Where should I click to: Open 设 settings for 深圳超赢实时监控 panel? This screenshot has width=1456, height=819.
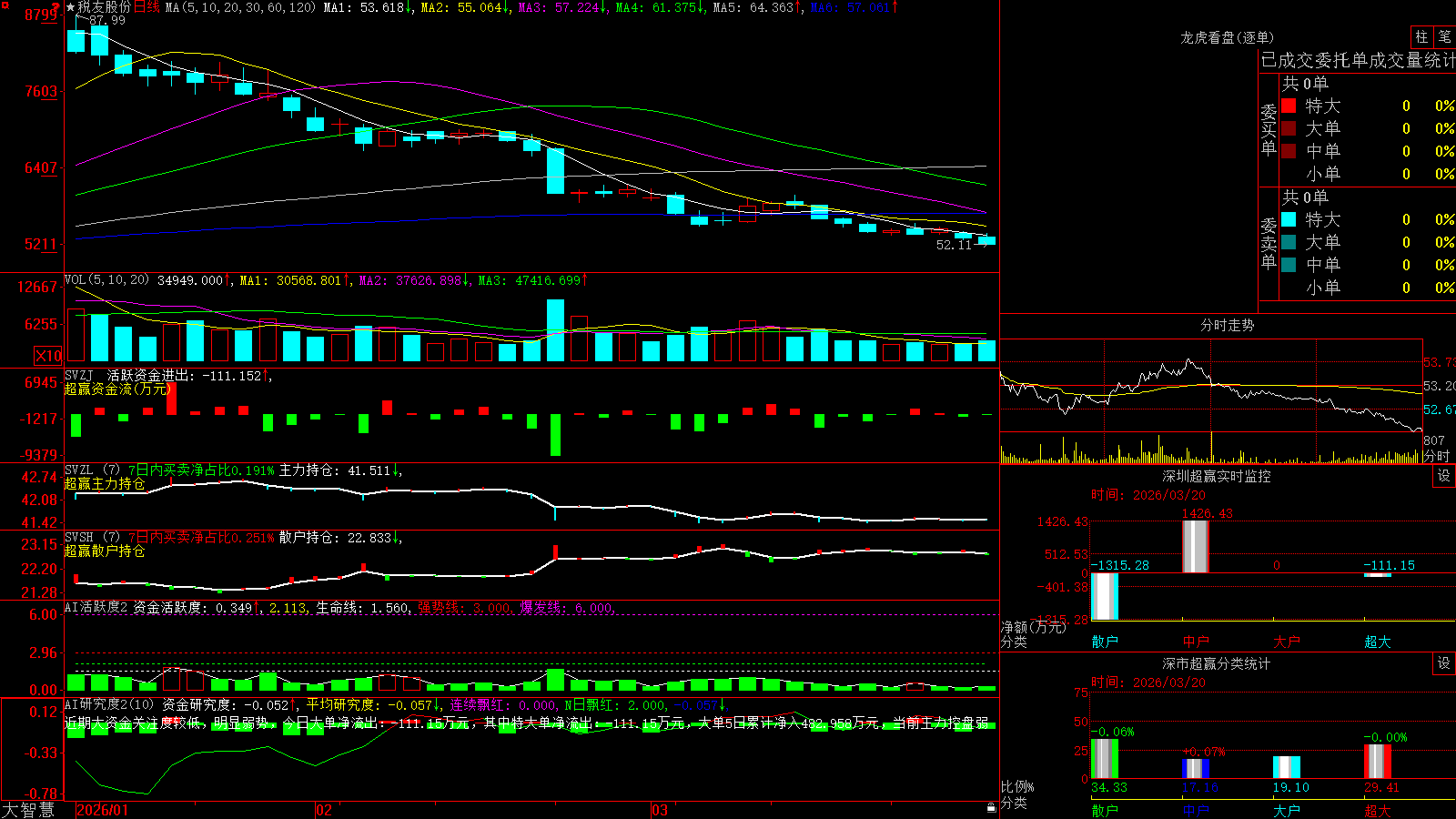[1444, 476]
